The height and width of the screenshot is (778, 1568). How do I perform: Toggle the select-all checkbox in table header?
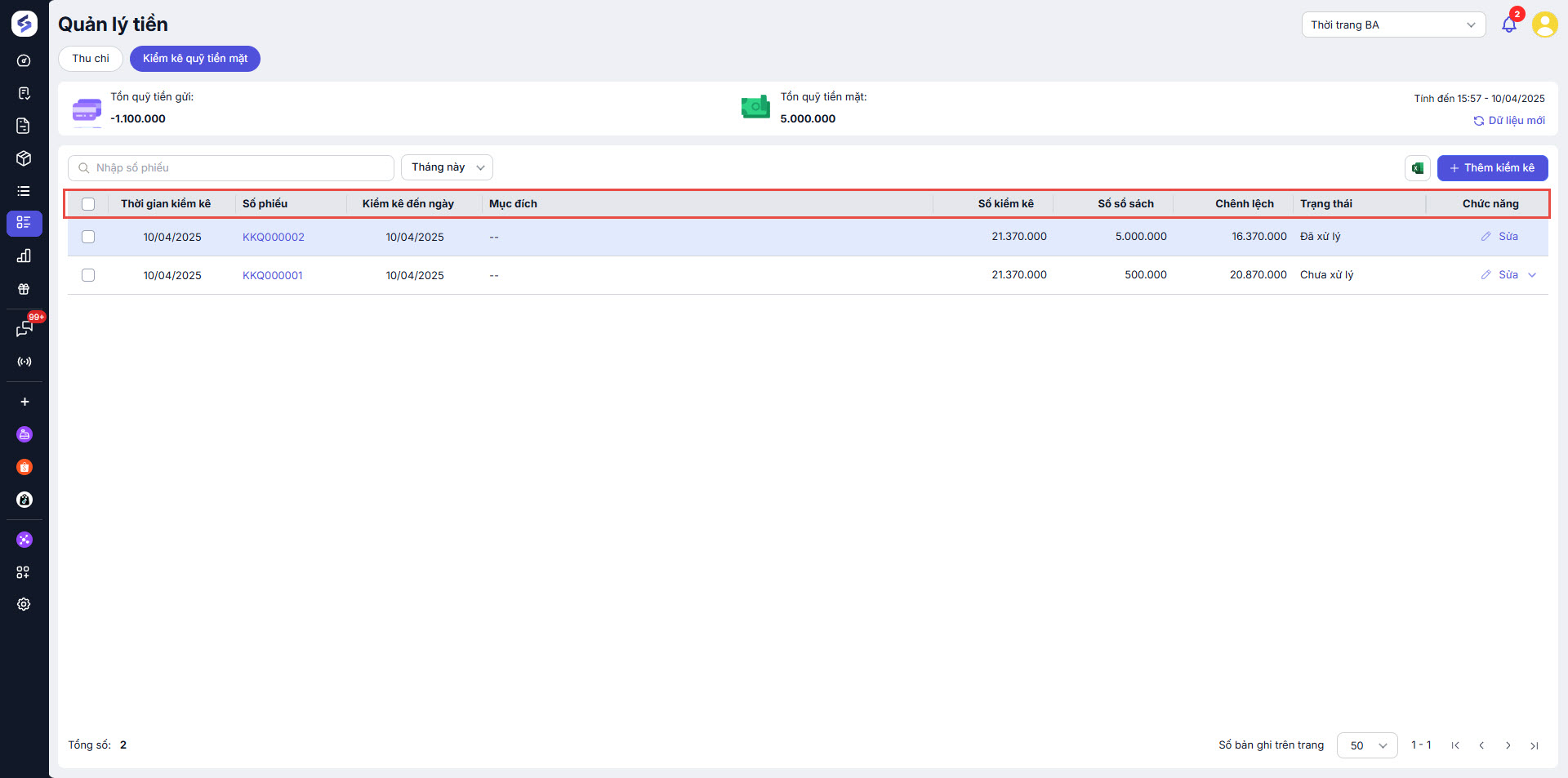pyautogui.click(x=88, y=204)
